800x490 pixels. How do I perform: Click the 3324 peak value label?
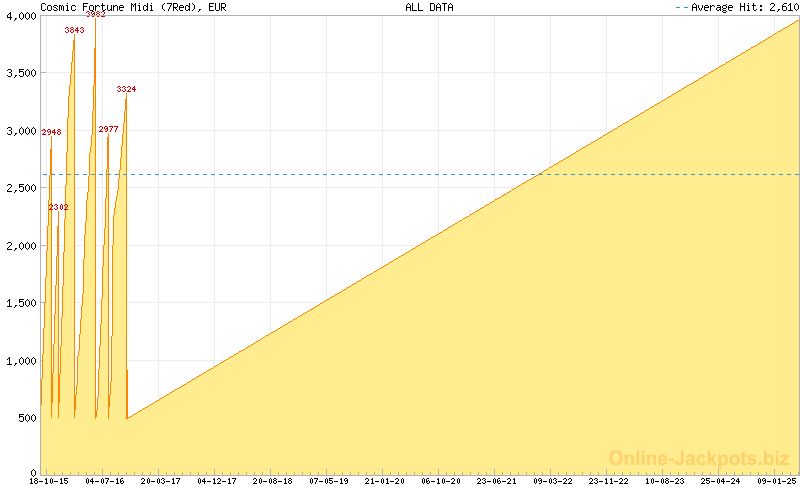point(126,90)
